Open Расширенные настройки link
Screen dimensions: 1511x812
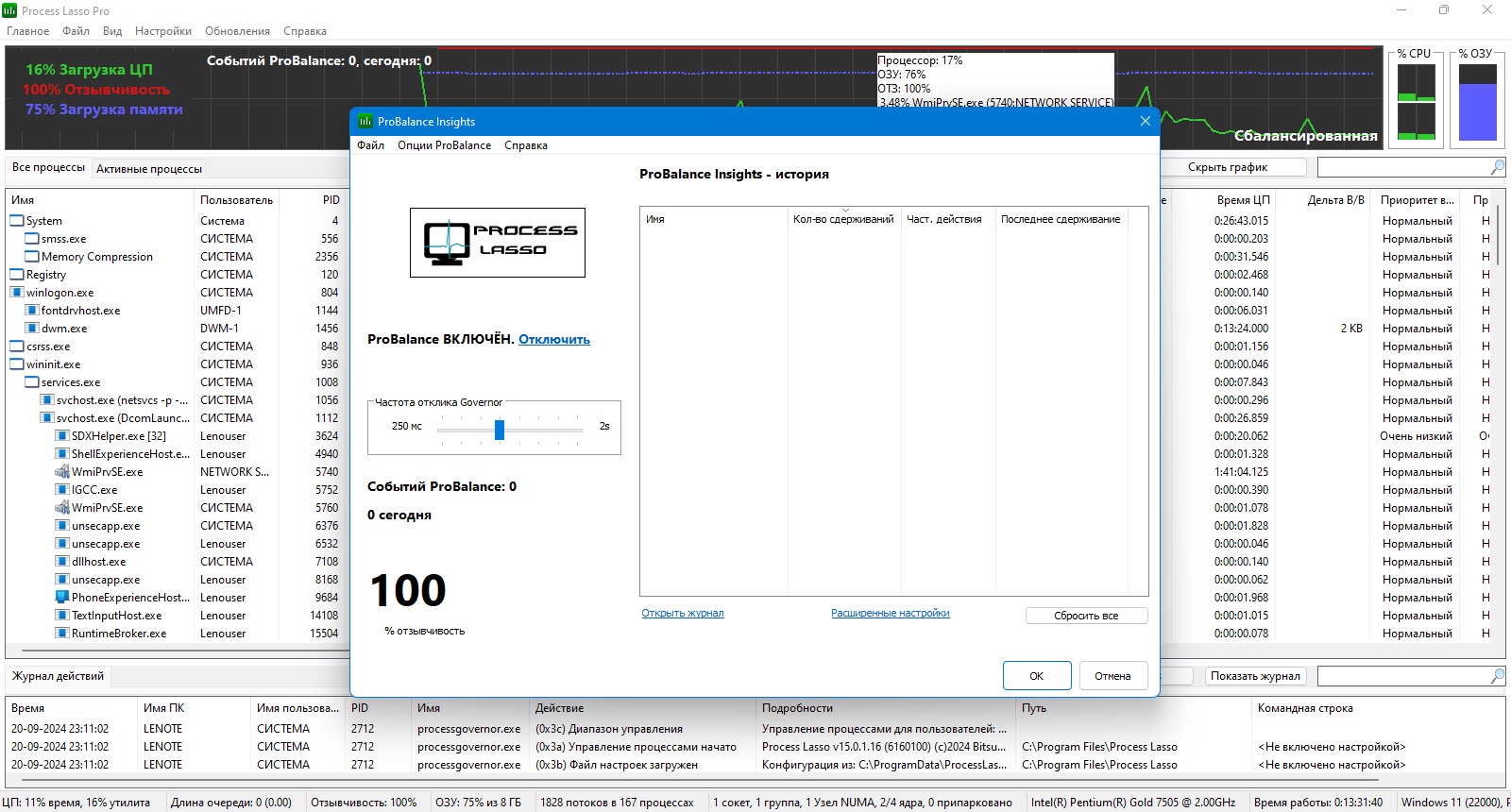pyautogui.click(x=891, y=614)
